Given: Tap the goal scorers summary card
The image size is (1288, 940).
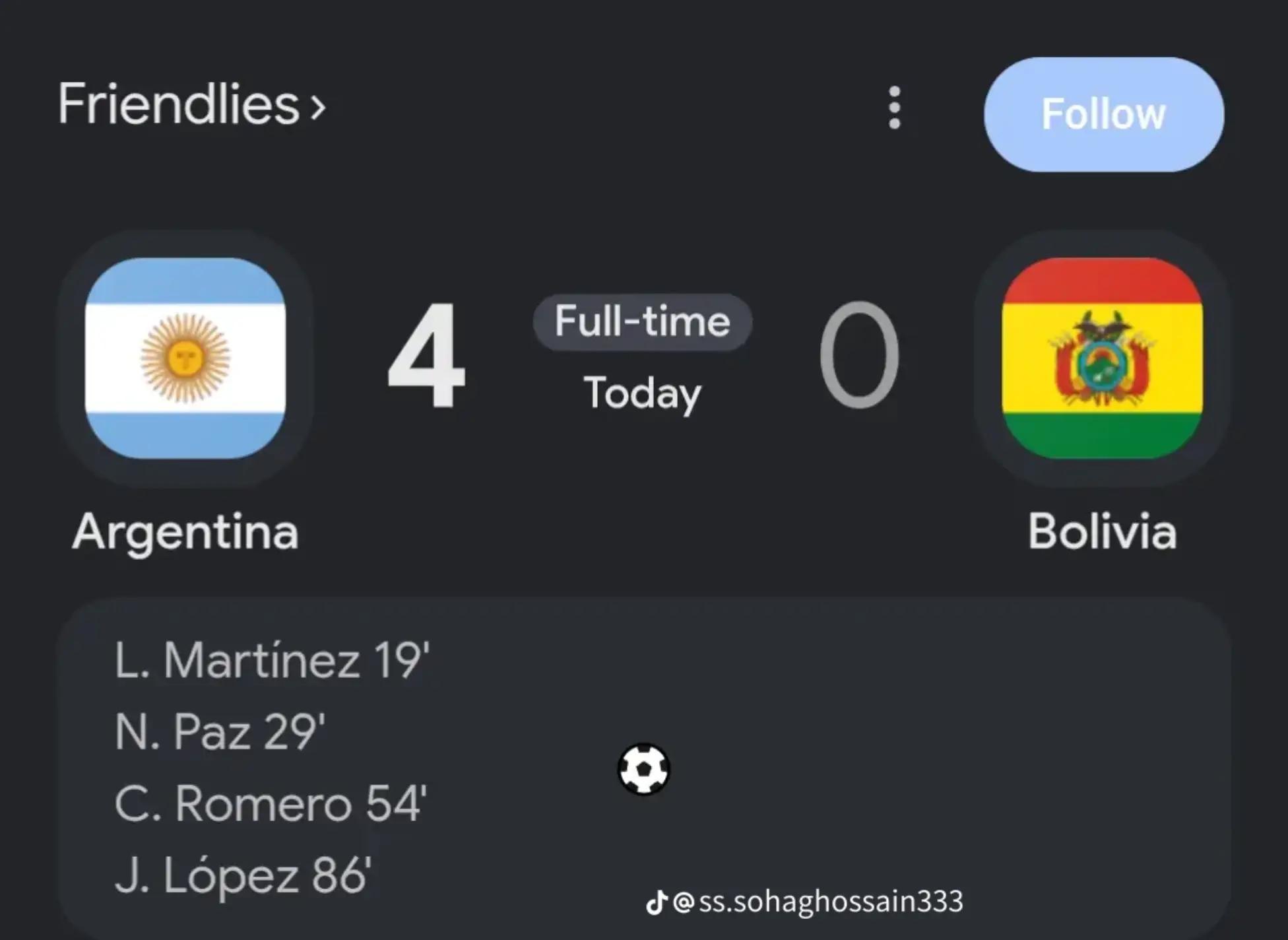Looking at the screenshot, I should [644, 769].
